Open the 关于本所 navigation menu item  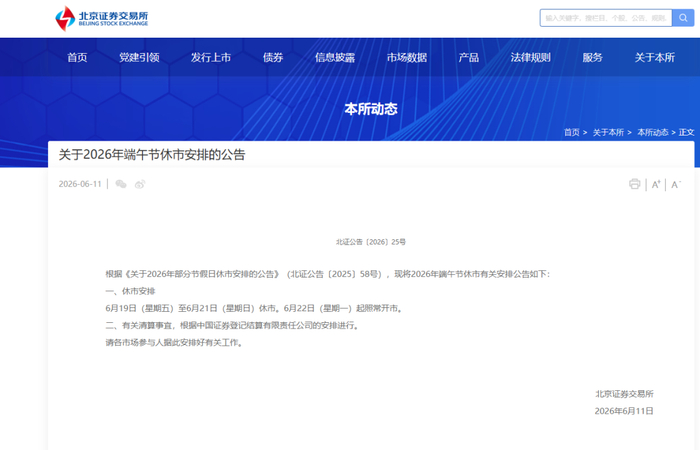(x=654, y=57)
